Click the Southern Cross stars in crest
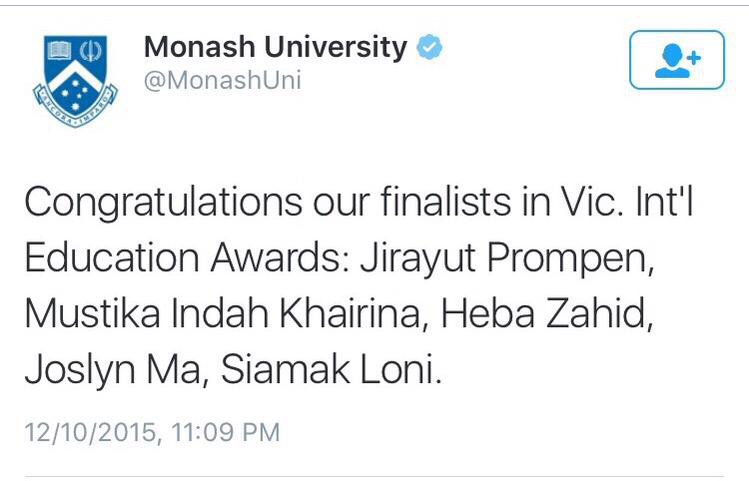 coord(75,93)
